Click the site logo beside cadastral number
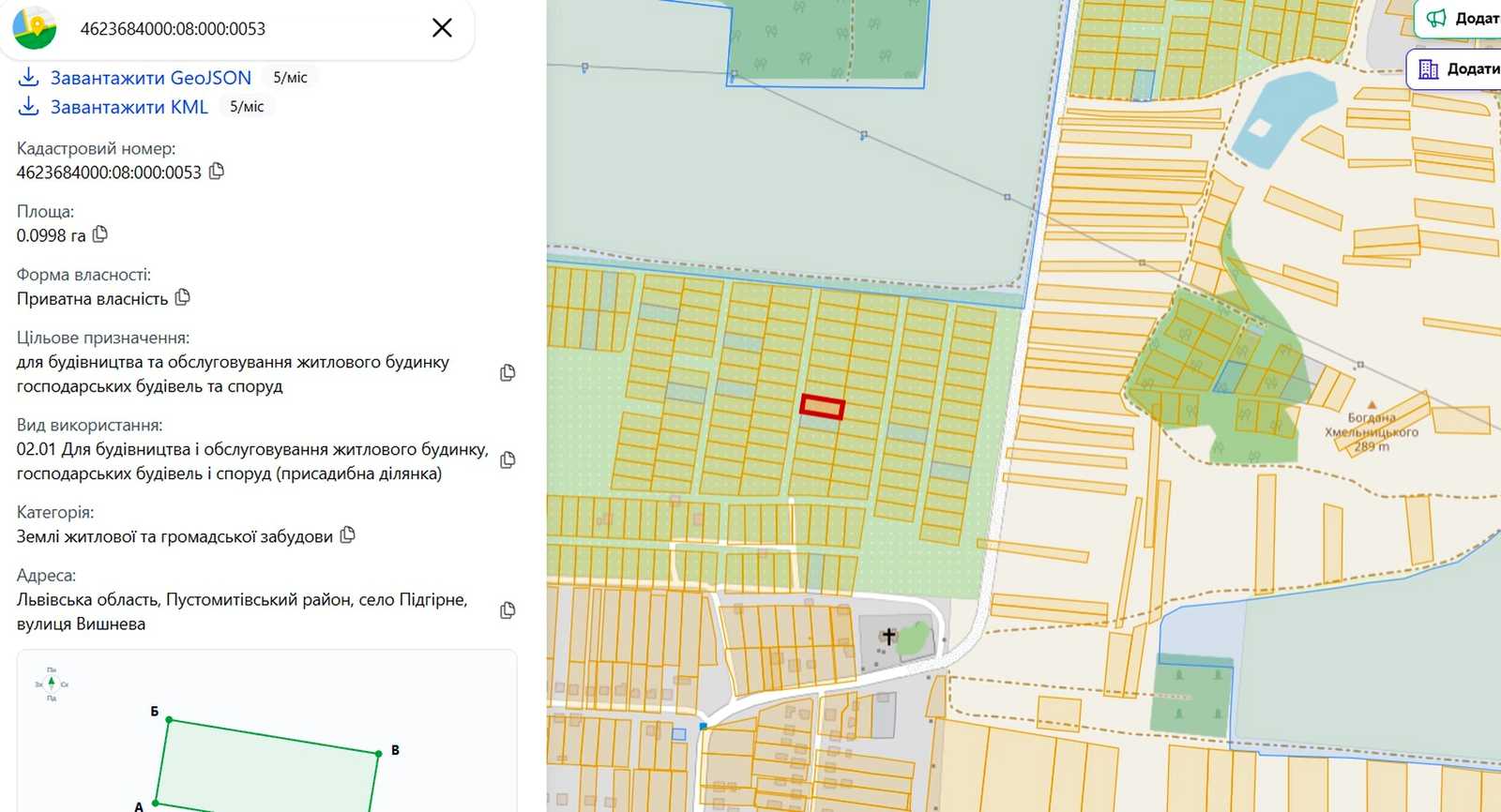 tap(35, 28)
